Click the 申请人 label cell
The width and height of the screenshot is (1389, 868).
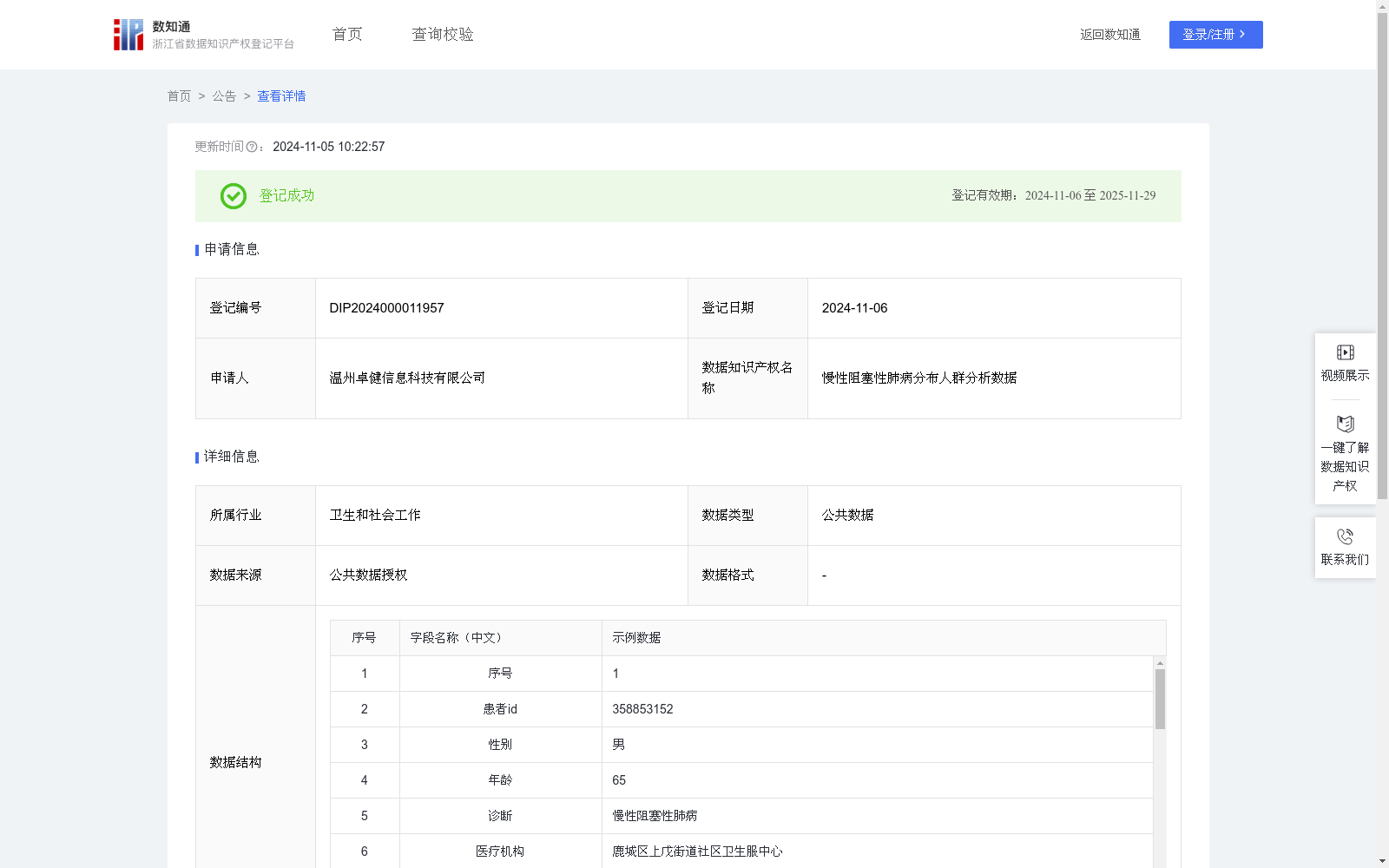255,378
